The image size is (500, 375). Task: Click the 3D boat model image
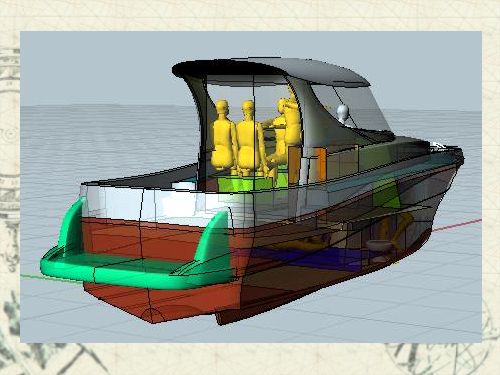click(x=251, y=187)
